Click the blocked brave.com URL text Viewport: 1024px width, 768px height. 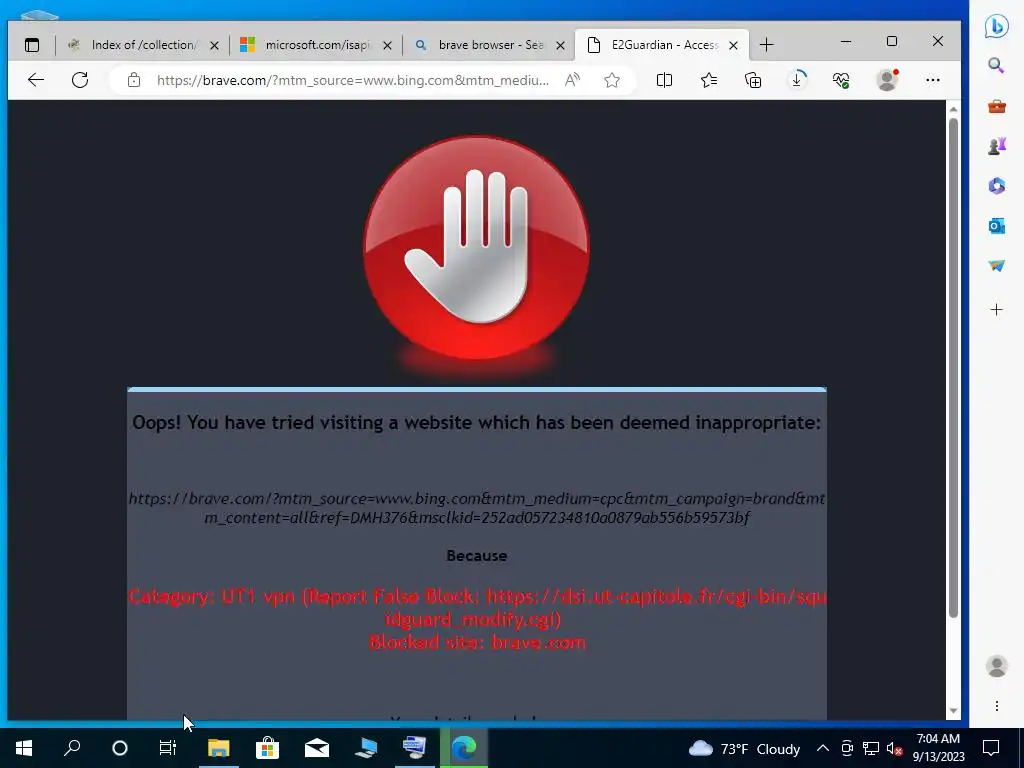477,508
